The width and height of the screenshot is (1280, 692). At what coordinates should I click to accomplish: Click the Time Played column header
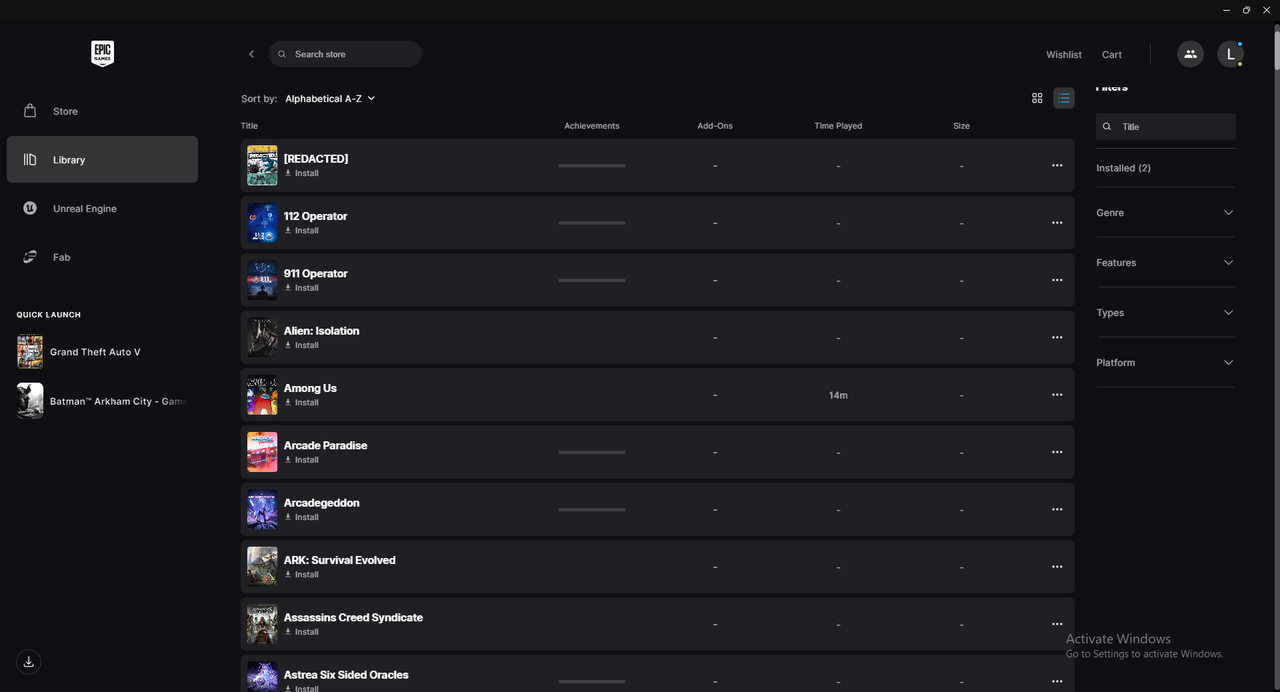(838, 126)
